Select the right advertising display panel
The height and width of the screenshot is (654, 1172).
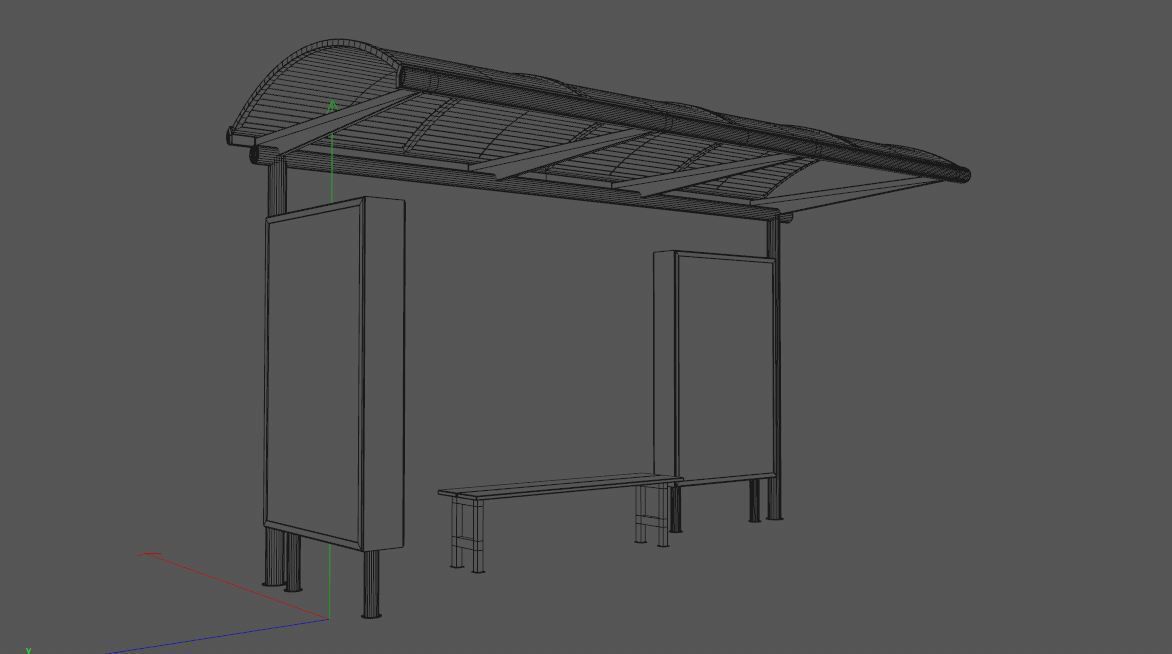coord(715,369)
